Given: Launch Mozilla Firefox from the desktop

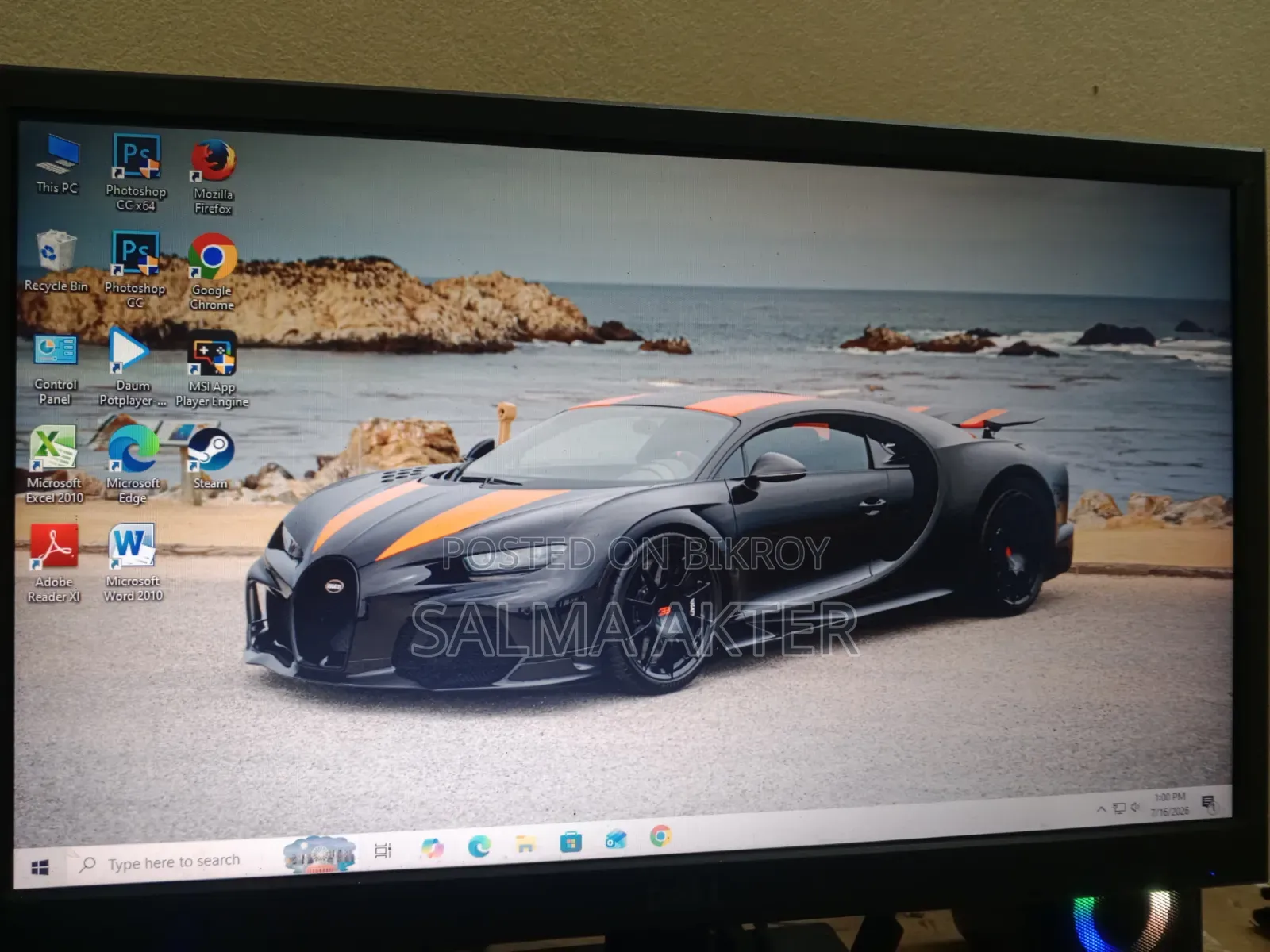Looking at the screenshot, I should (x=213, y=177).
